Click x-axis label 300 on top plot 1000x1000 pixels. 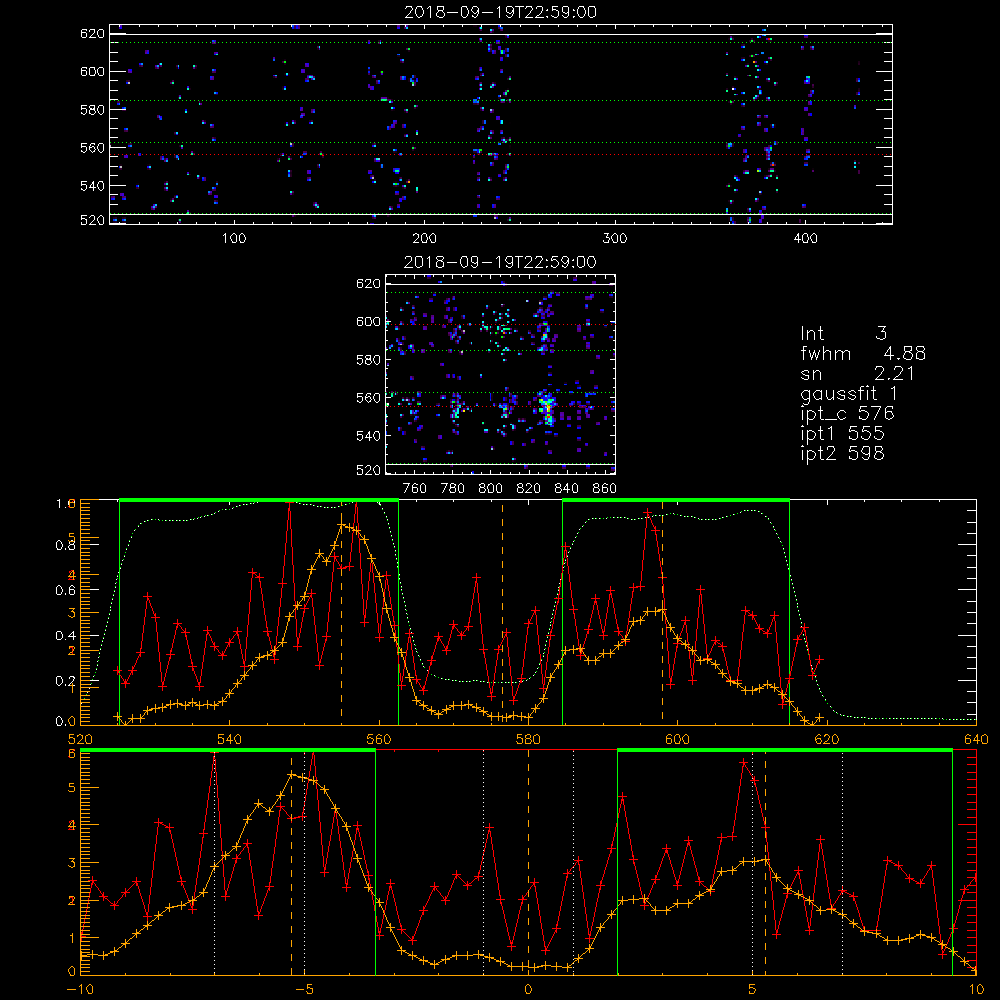[x=615, y=239]
